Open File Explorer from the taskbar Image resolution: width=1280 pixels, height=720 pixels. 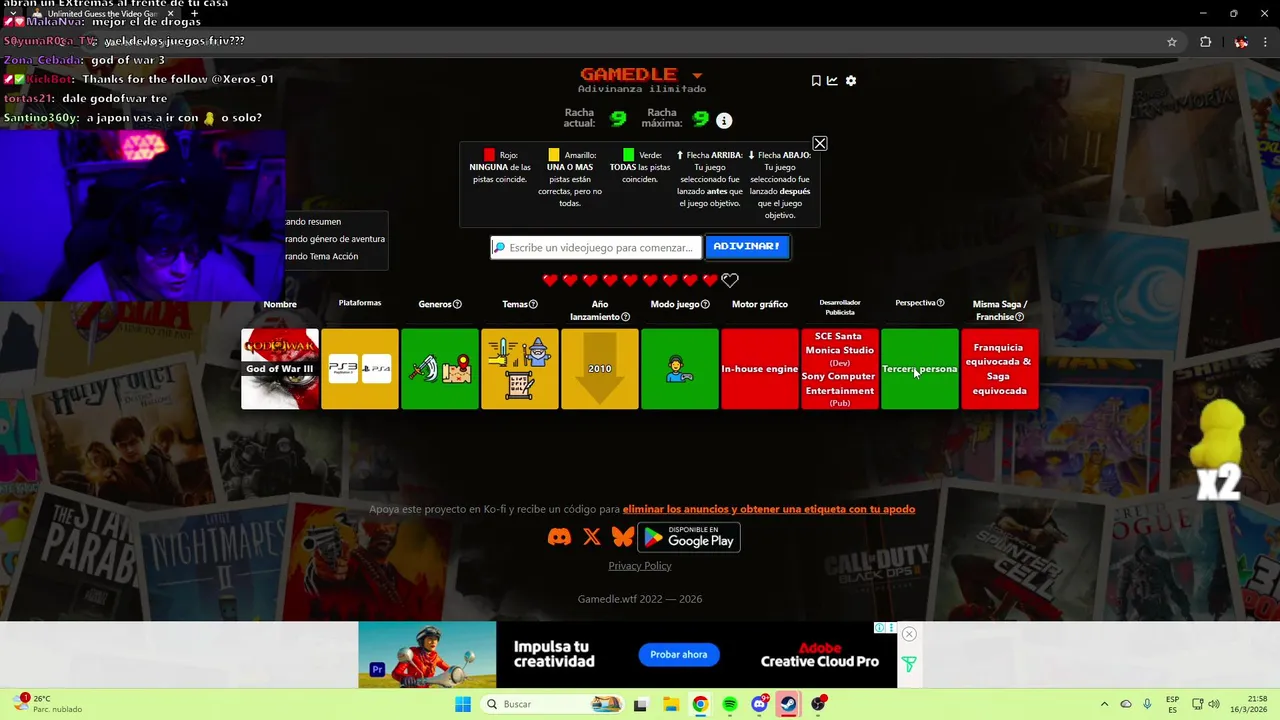pos(671,704)
